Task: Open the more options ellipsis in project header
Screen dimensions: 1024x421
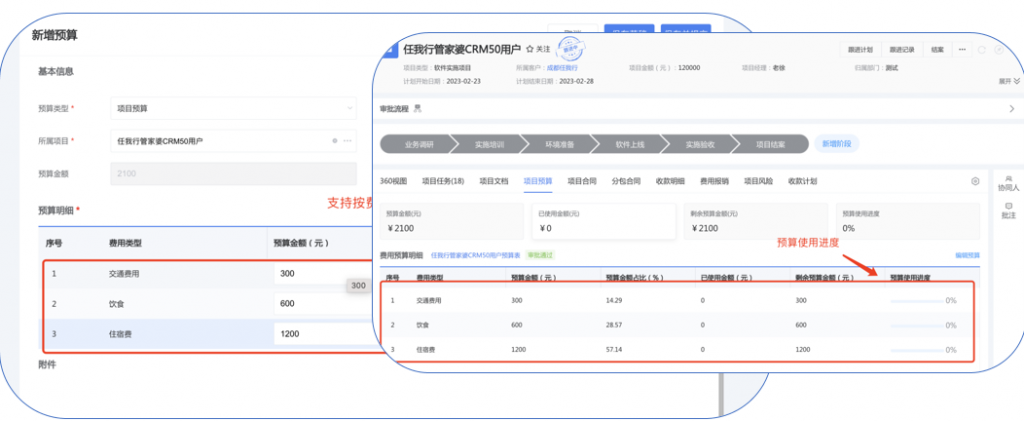Action: point(962,50)
